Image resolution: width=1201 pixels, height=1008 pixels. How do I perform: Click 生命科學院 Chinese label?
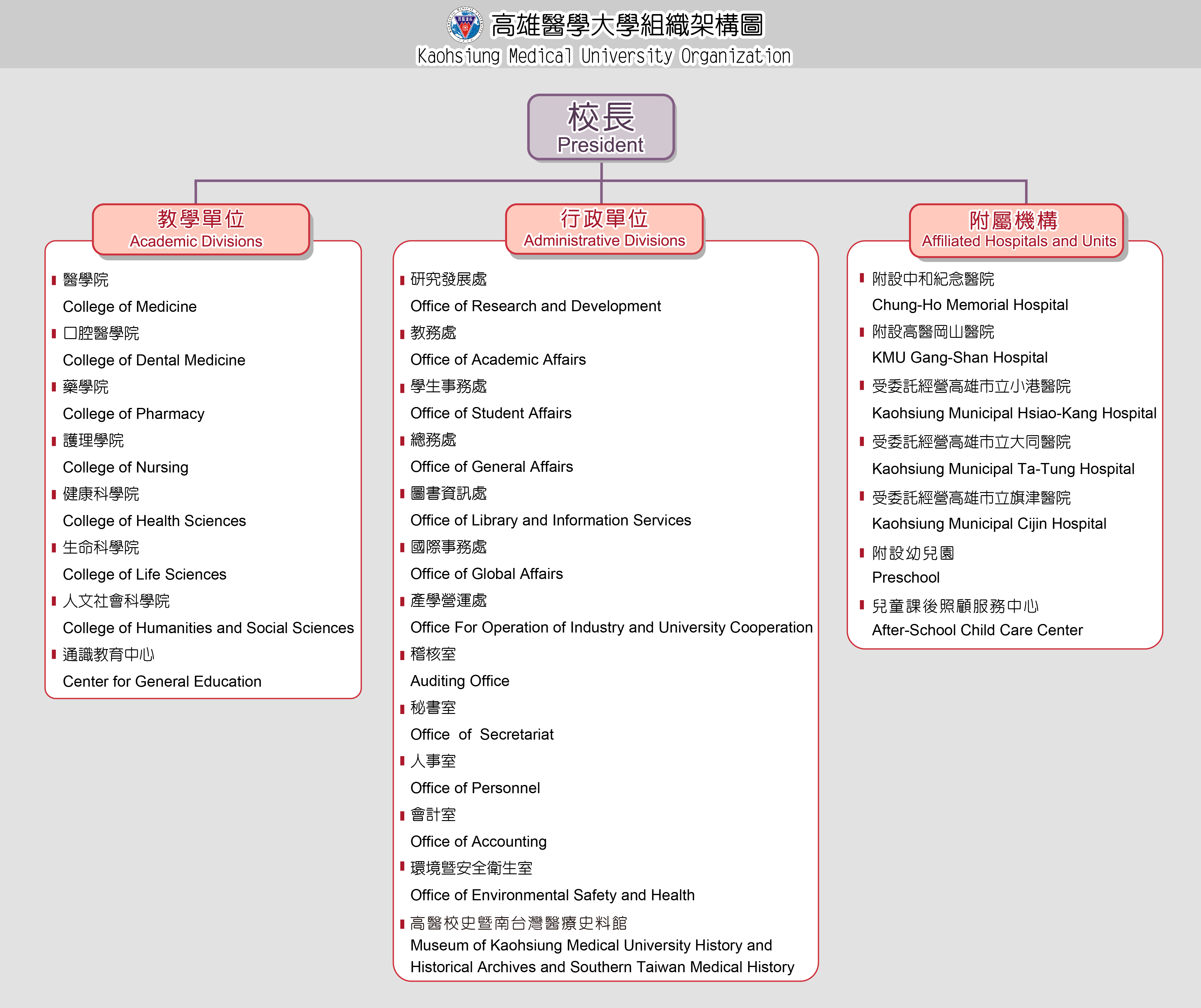click(x=101, y=547)
